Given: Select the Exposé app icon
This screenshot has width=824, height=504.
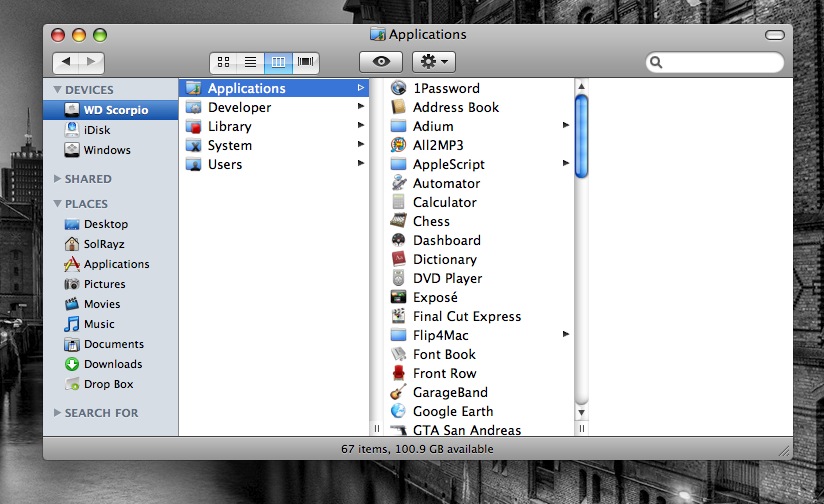Looking at the screenshot, I should (398, 297).
